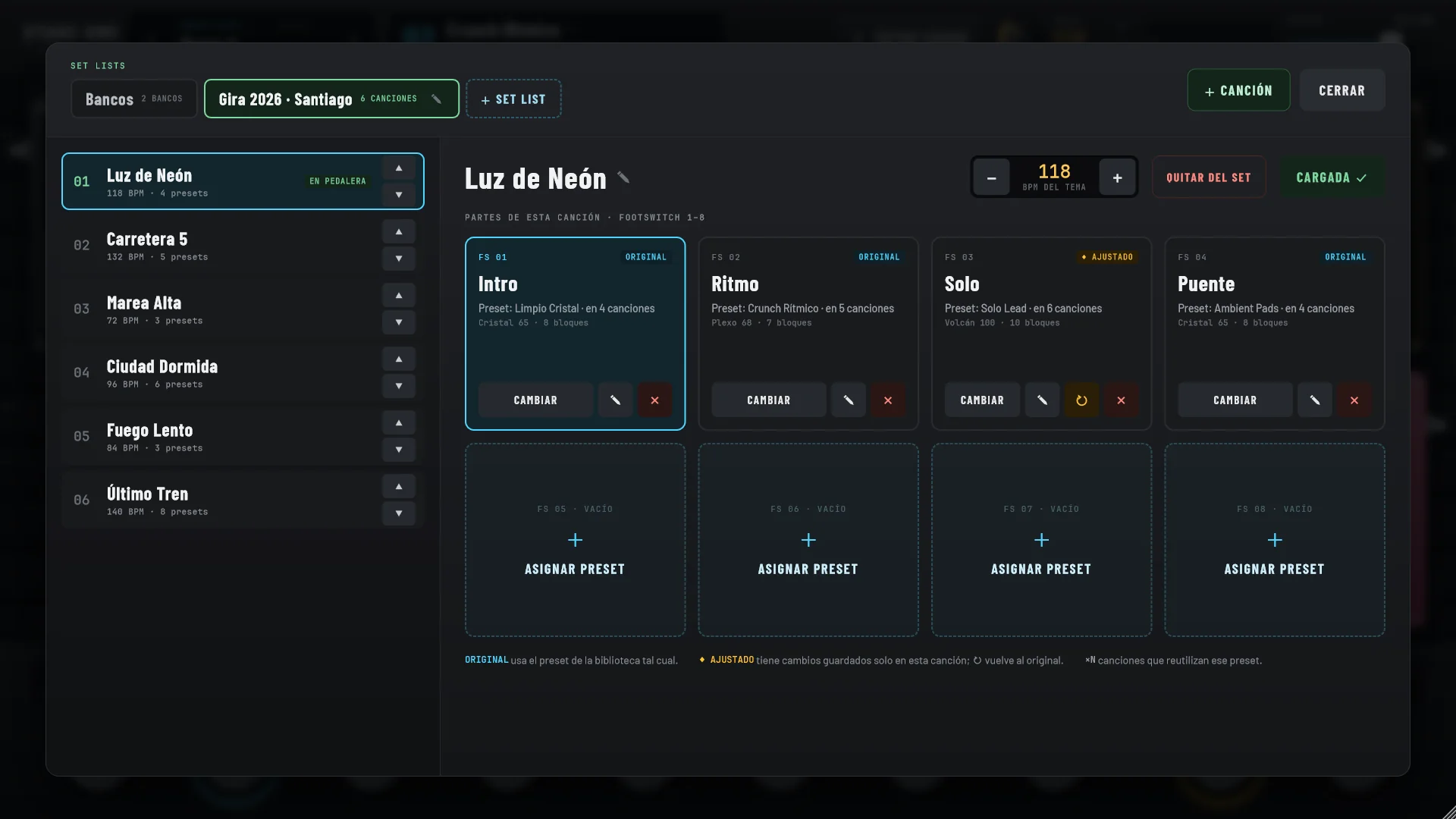Viewport: 1456px width, 819px height.
Task: Remove the Intro preset from FS 01
Action: 654,400
